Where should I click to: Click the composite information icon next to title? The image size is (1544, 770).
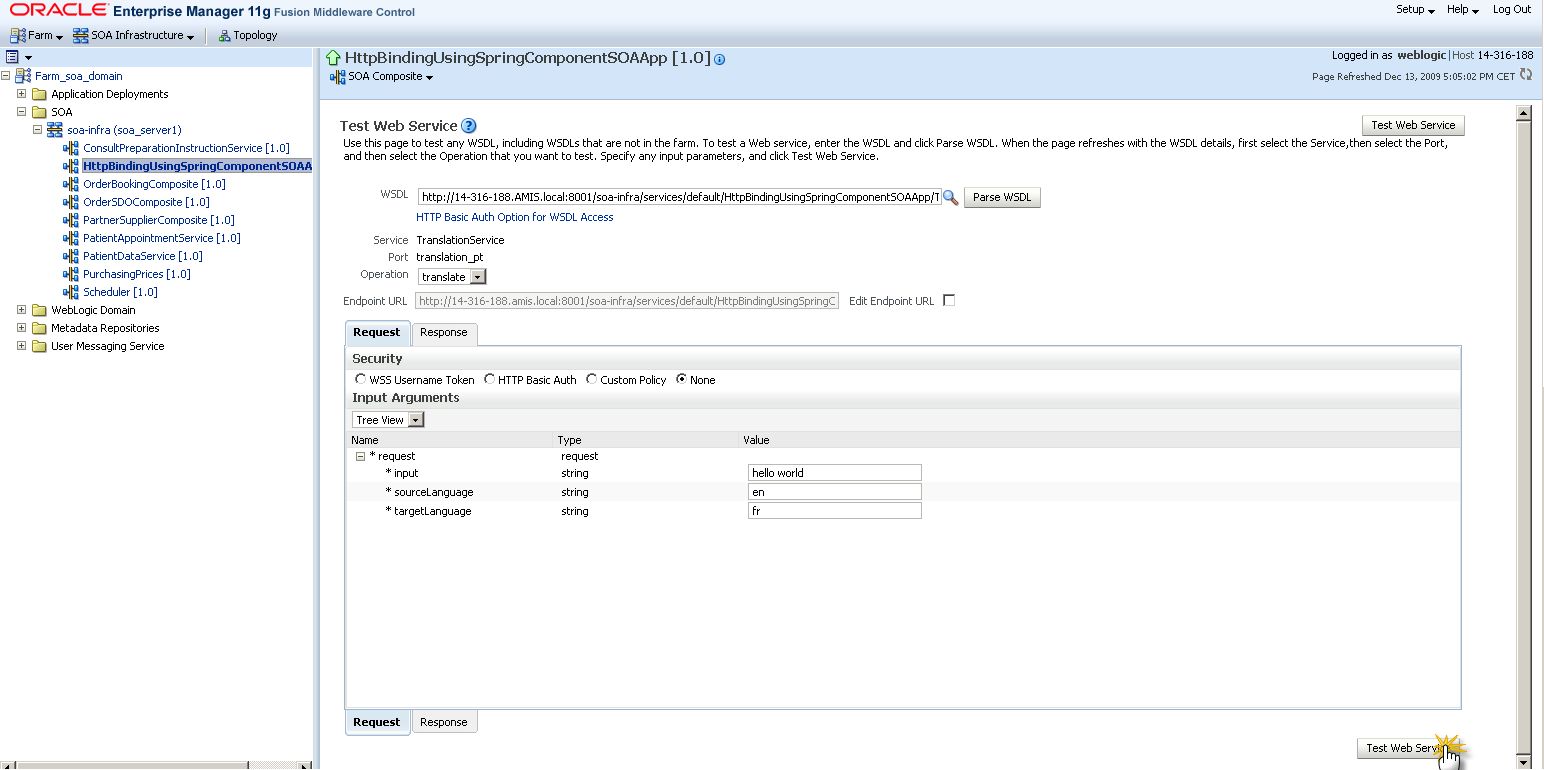(x=720, y=59)
